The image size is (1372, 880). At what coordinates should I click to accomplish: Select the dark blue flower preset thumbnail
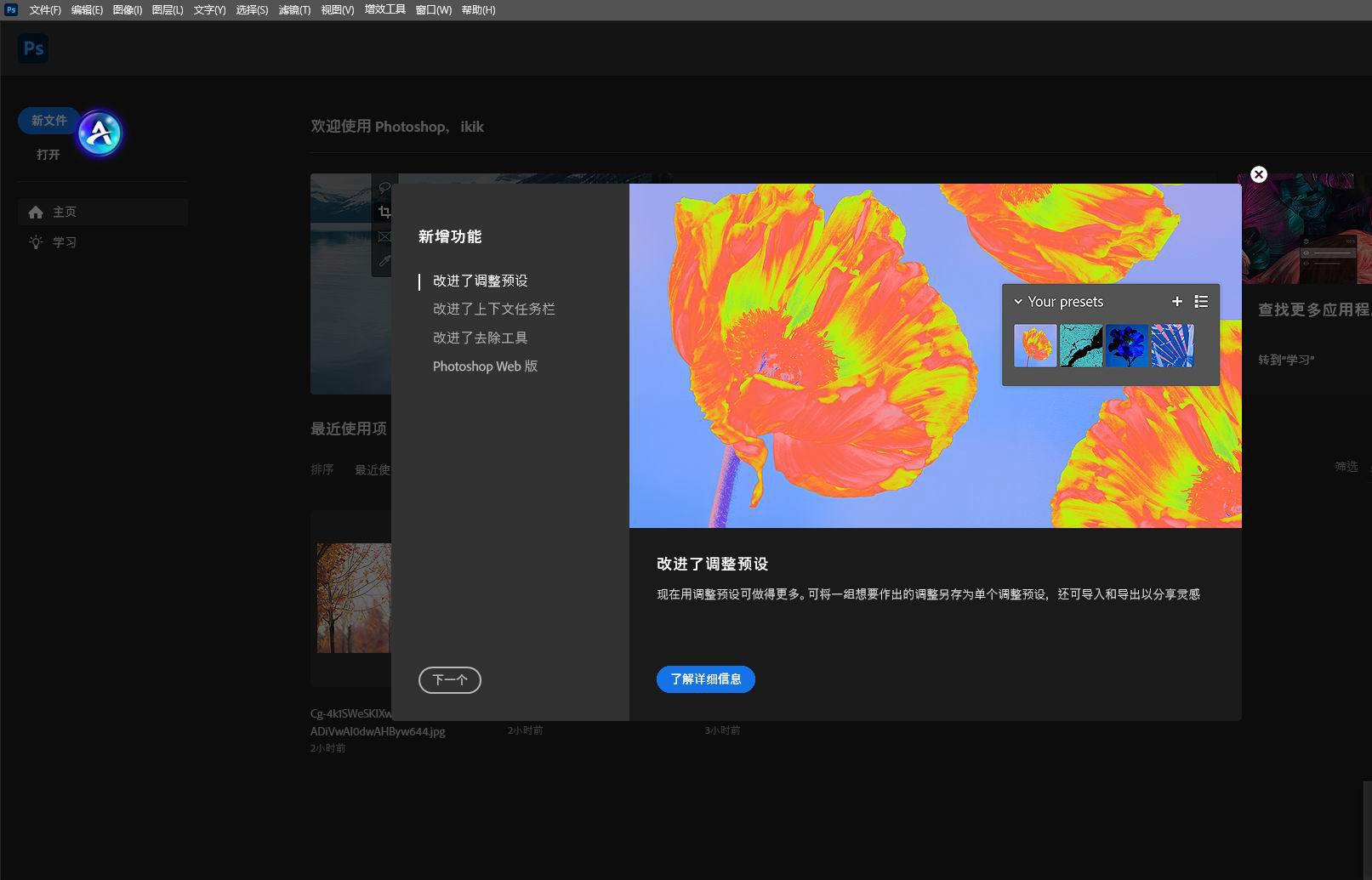(x=1127, y=345)
